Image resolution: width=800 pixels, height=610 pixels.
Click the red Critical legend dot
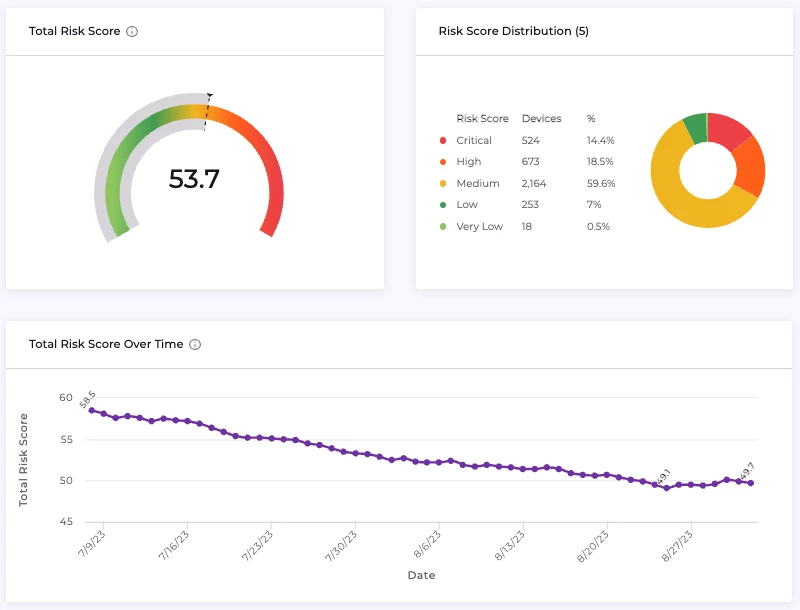[443, 141]
